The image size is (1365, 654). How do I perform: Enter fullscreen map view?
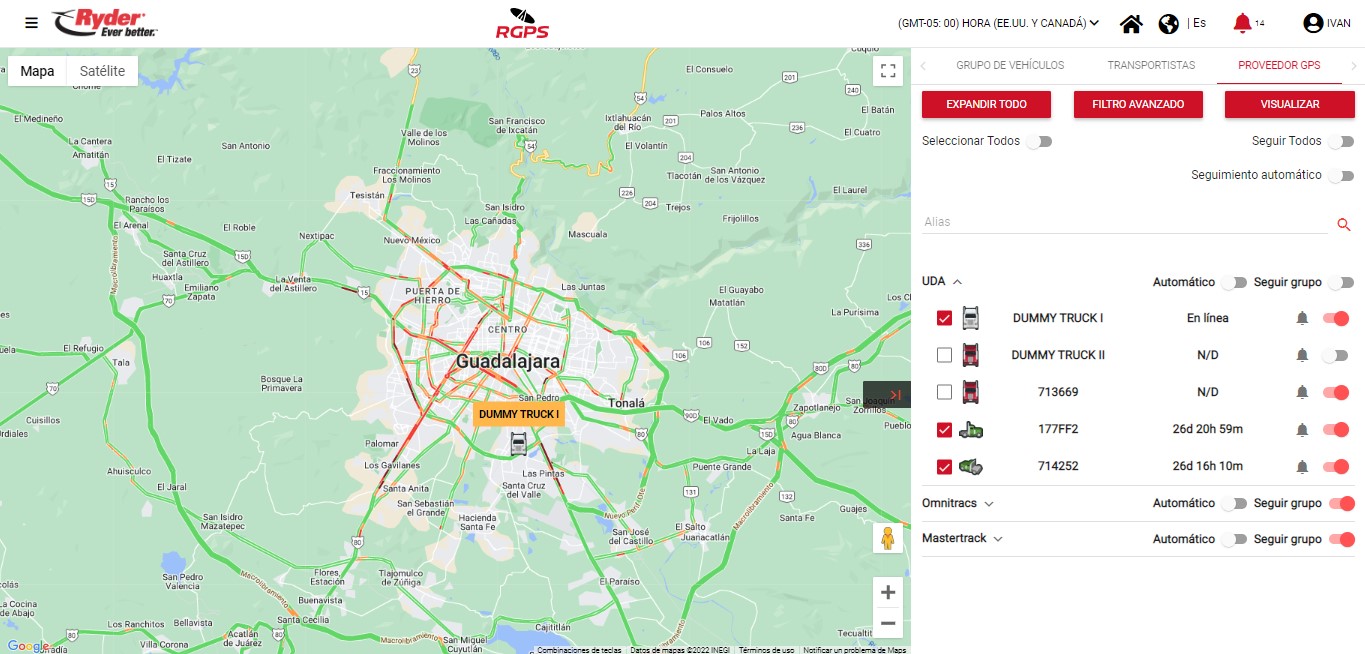(887, 71)
